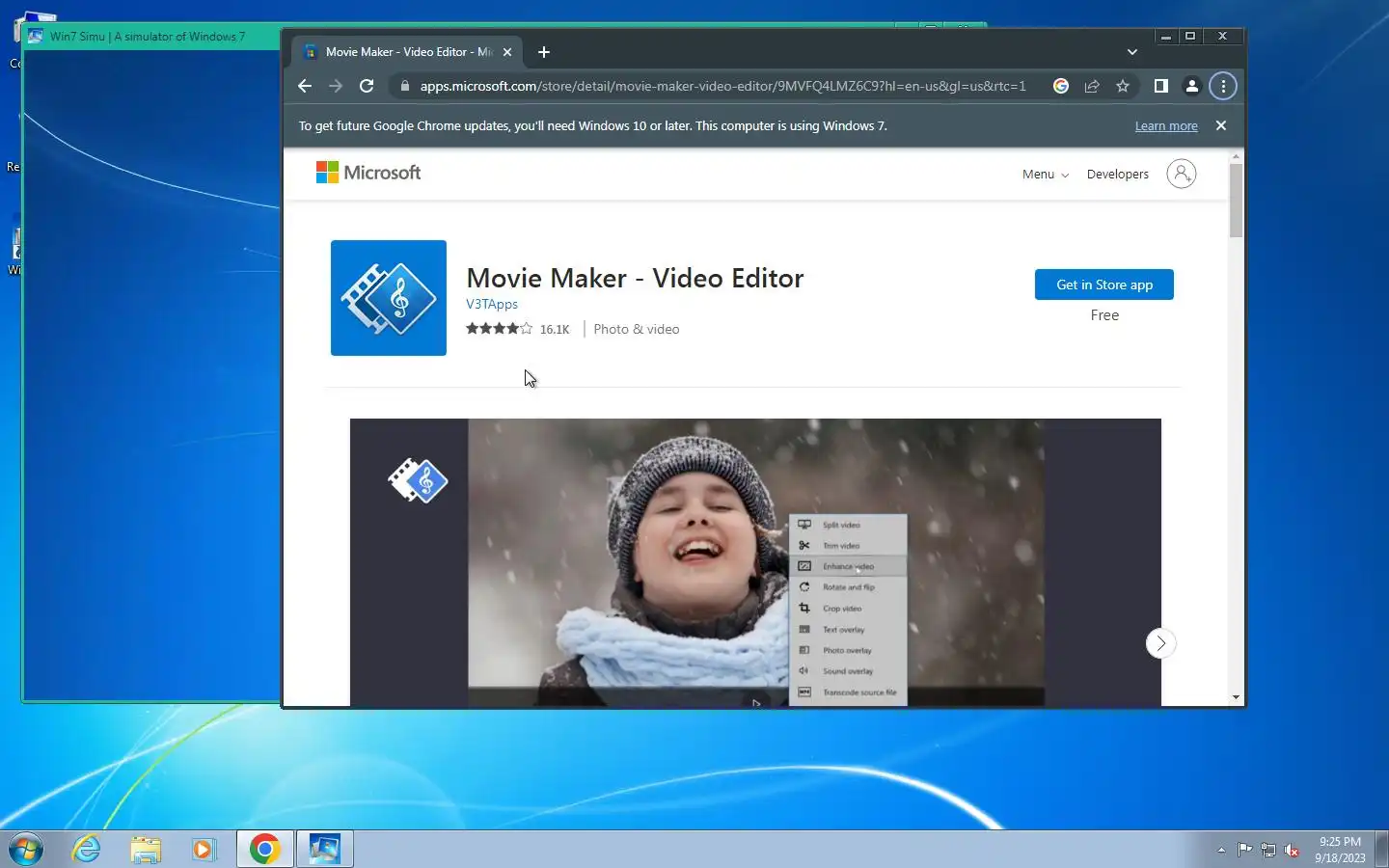This screenshot has height=868, width=1389.
Task: Expand the Menu dropdown
Action: (x=1046, y=175)
